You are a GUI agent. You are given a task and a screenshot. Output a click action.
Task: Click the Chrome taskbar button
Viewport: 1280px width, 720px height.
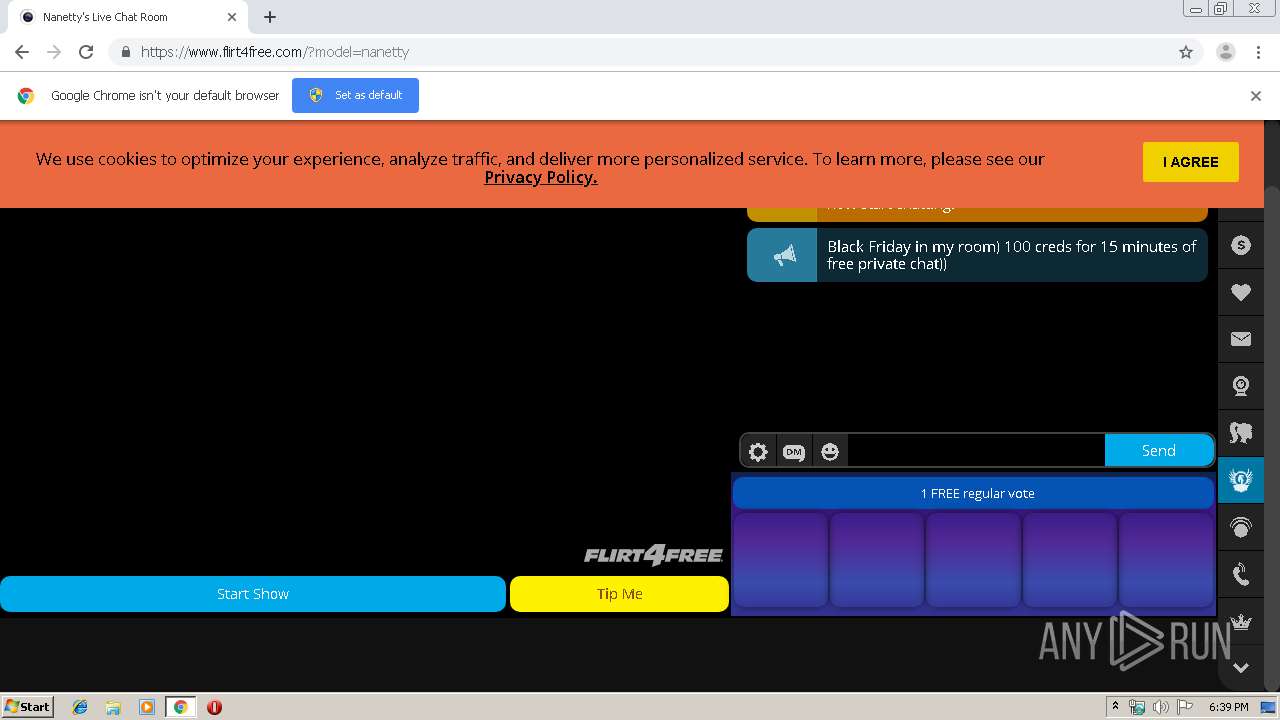tap(181, 707)
